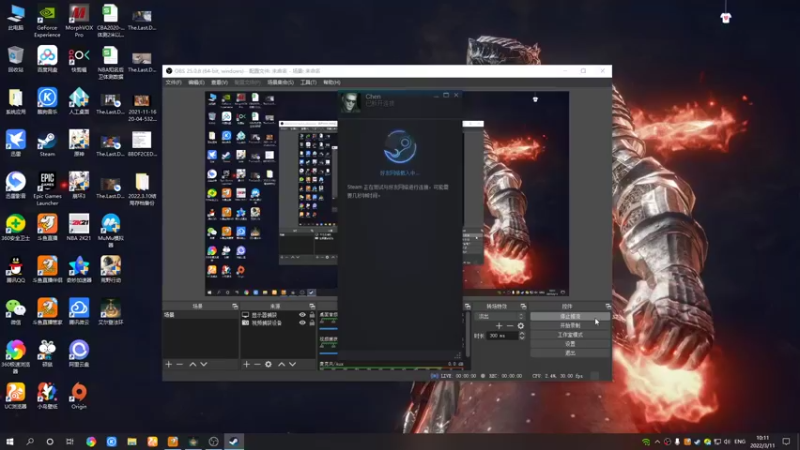Screen dimensions: 800x450
Task: Click the Stop Streaming button in Controls
Action: tap(570, 316)
